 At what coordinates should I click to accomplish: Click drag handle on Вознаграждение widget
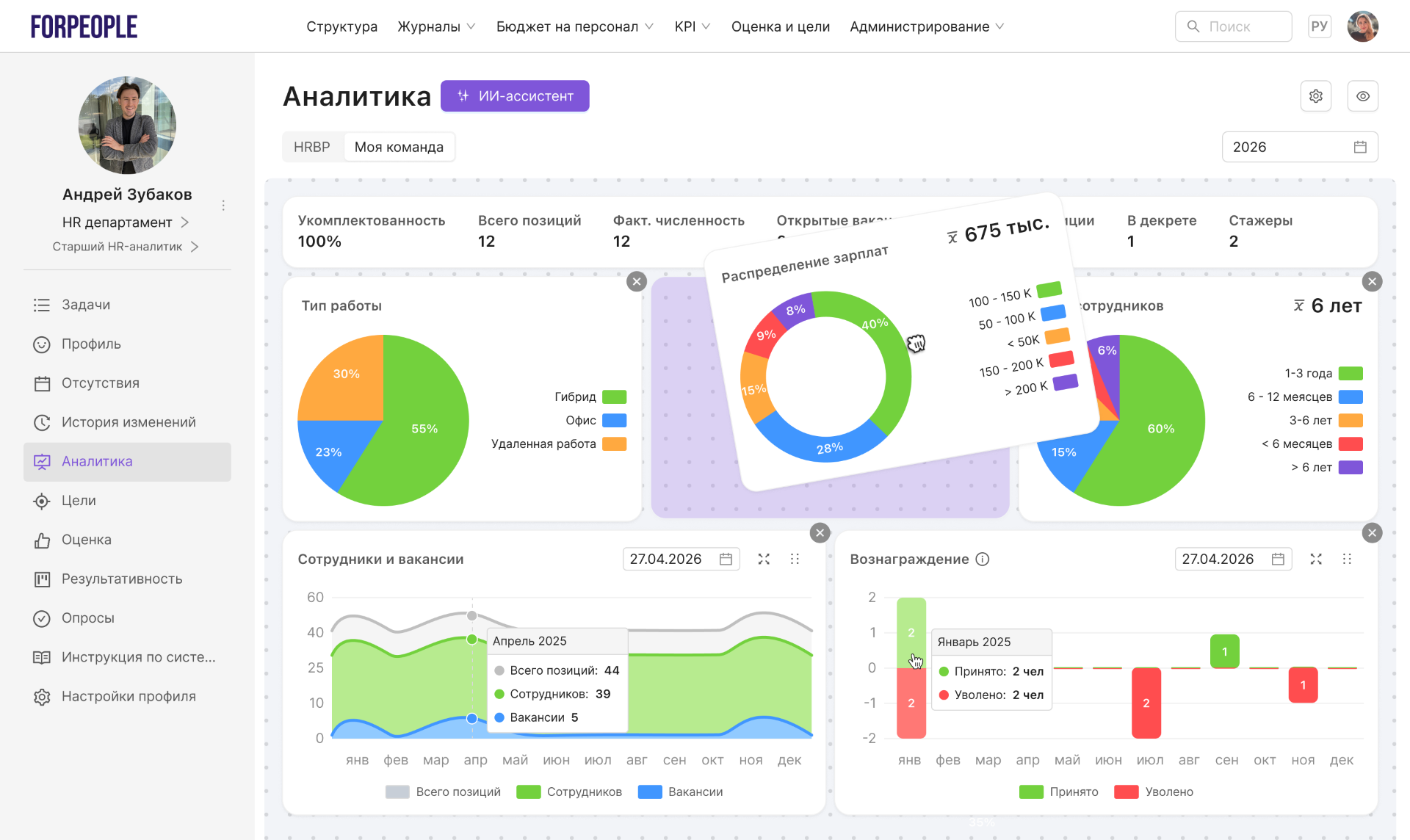1346,559
